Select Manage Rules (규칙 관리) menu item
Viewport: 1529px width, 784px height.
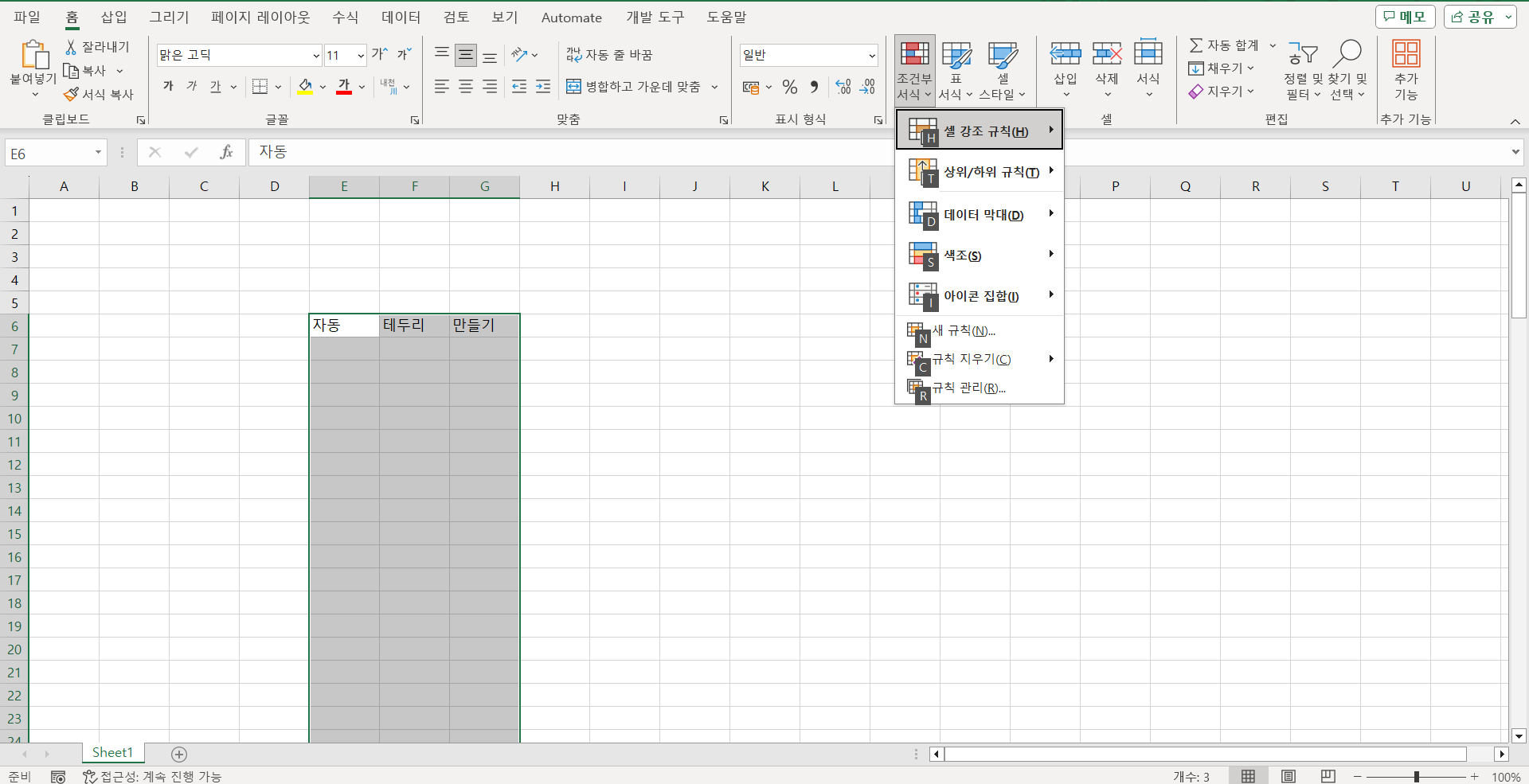click(980, 388)
